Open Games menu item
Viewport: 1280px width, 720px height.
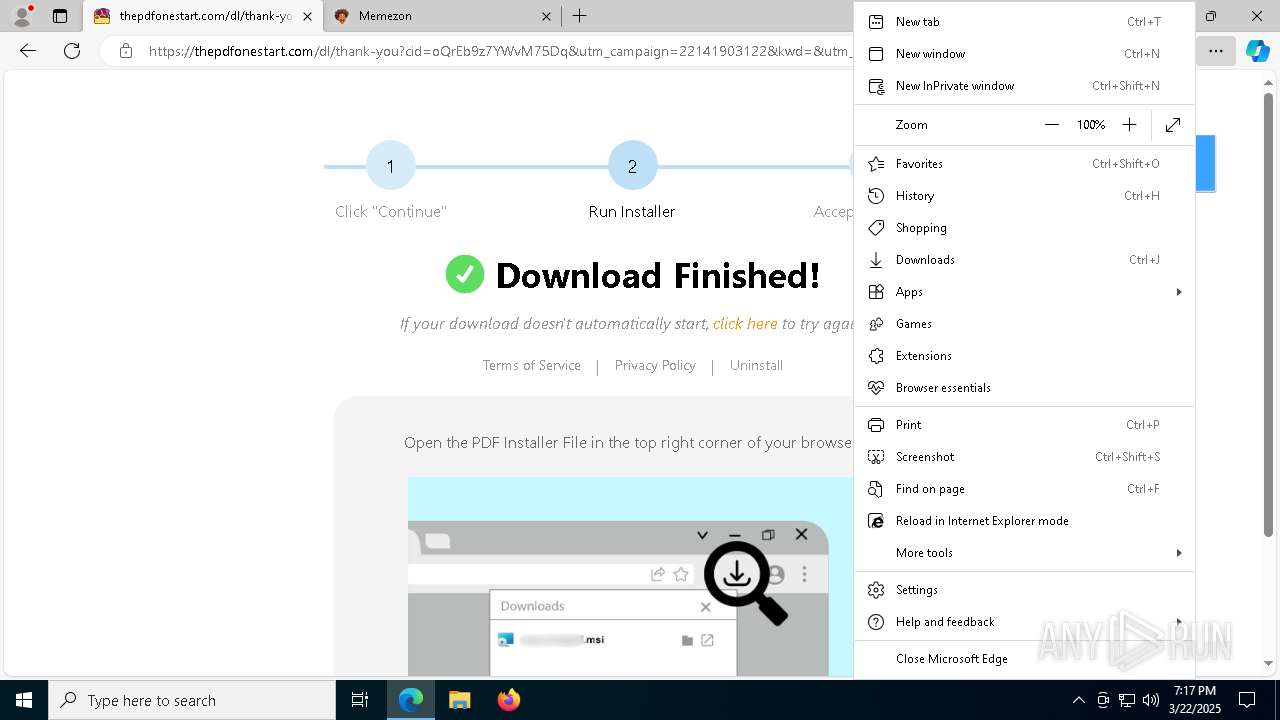click(x=1024, y=323)
